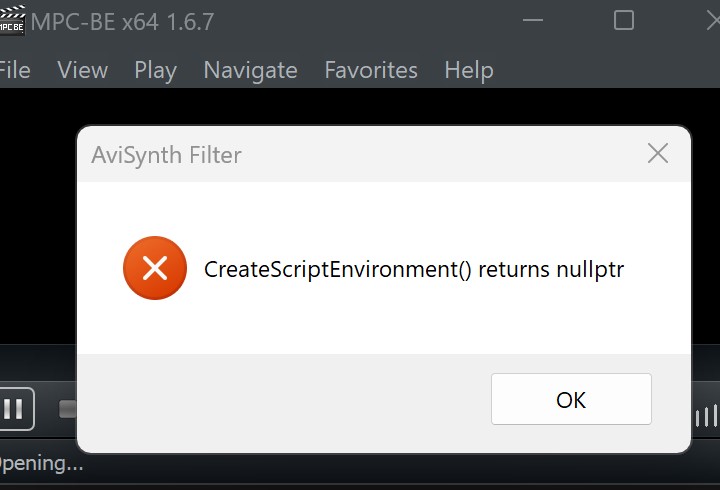Open the Navigate menu
The height and width of the screenshot is (490, 720).
coord(250,70)
